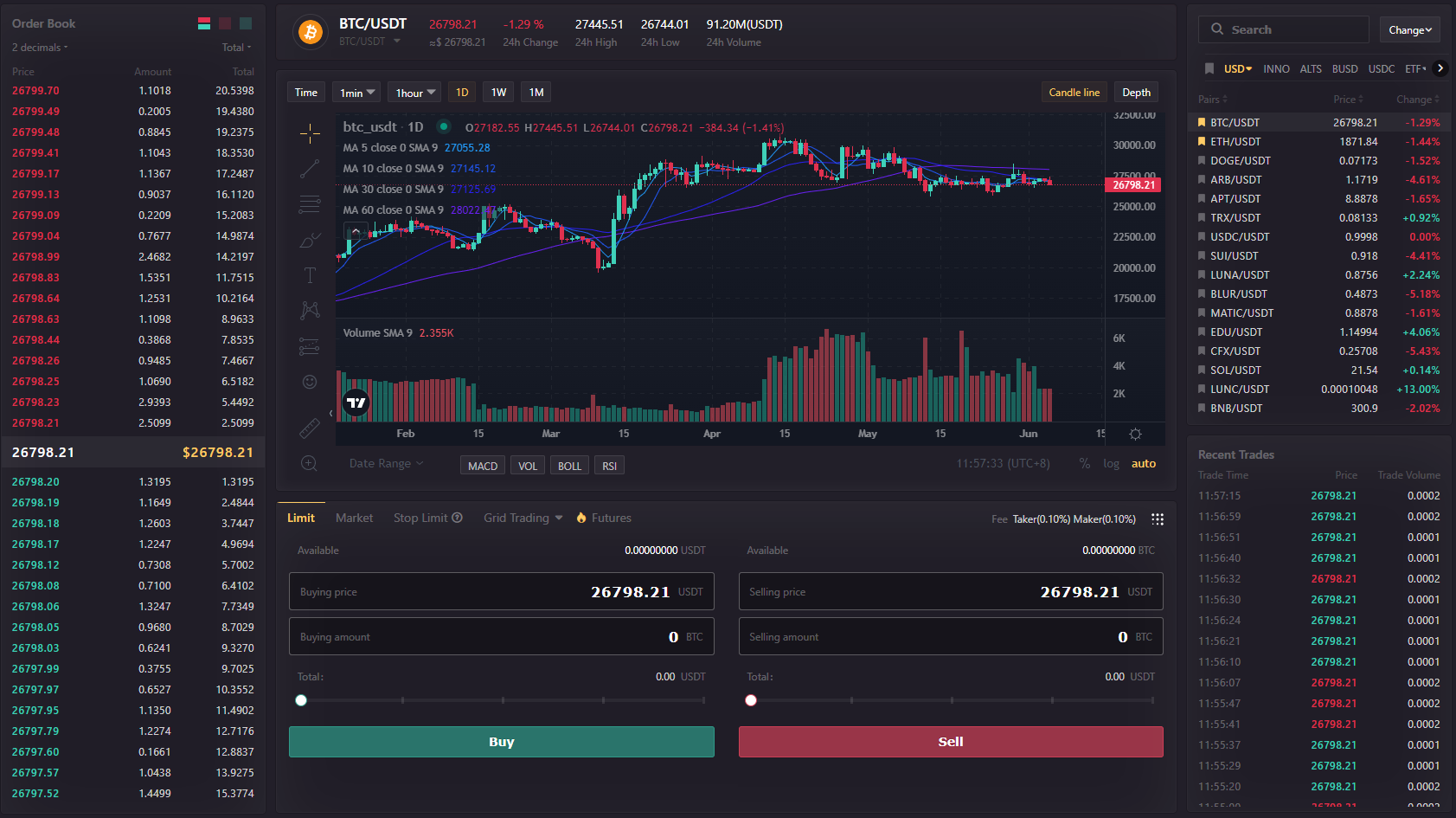
Task: Expand the BTC/USDT pair selector
Action: coord(397,42)
